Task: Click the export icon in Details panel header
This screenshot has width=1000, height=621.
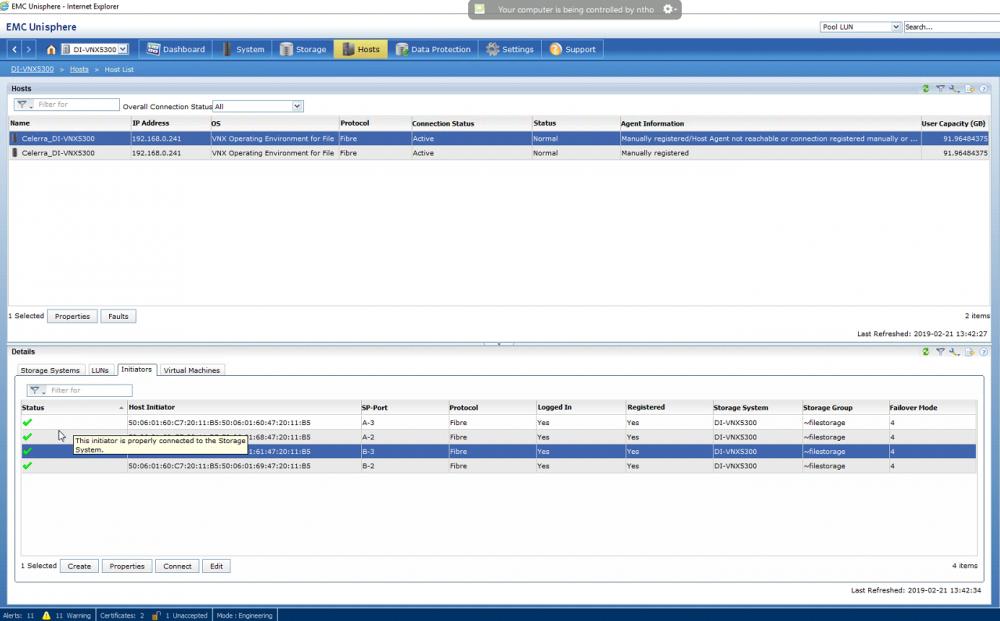Action: pyautogui.click(x=969, y=352)
